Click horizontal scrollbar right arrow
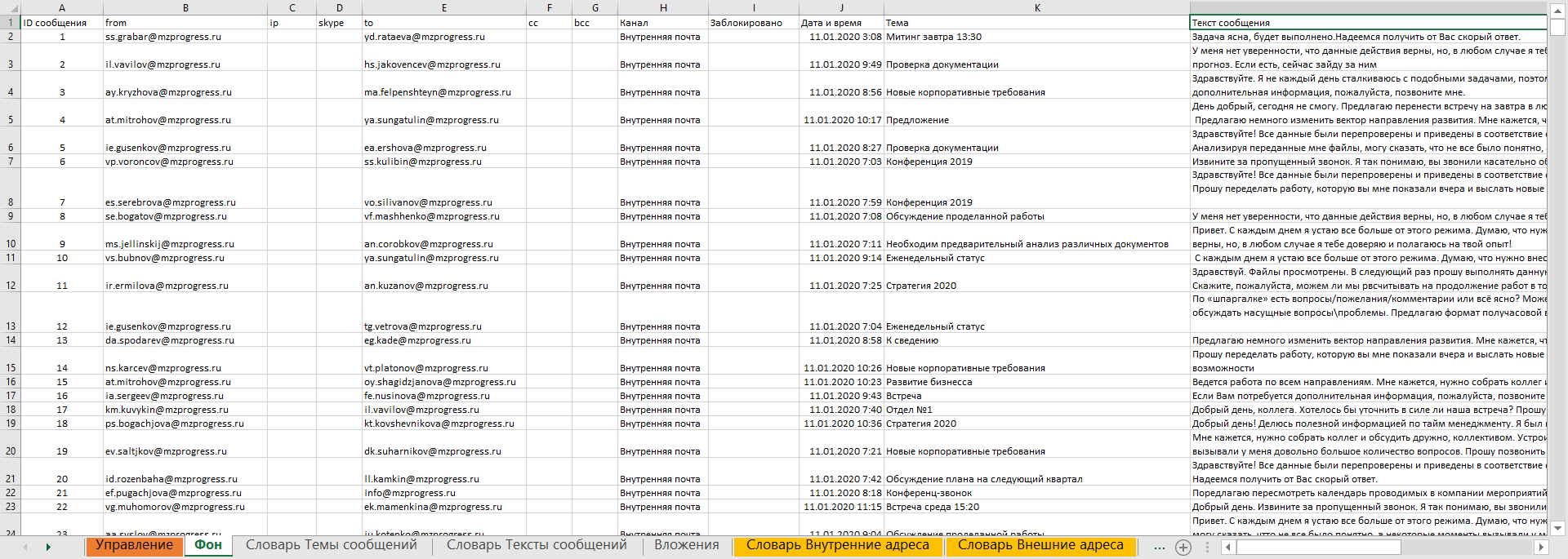Image resolution: width=1568 pixels, height=559 pixels. (x=1541, y=548)
